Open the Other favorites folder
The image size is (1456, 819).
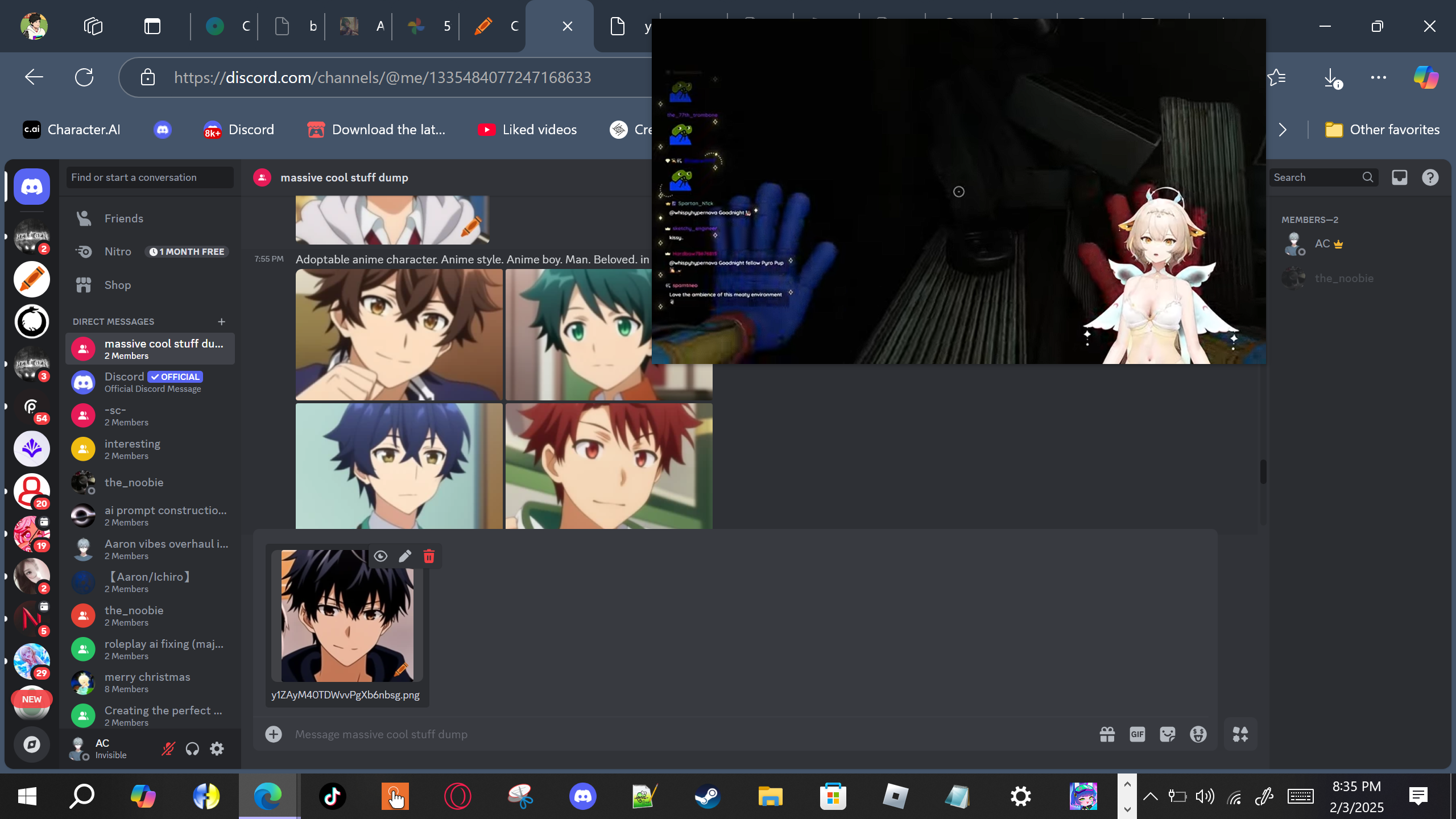(1382, 130)
